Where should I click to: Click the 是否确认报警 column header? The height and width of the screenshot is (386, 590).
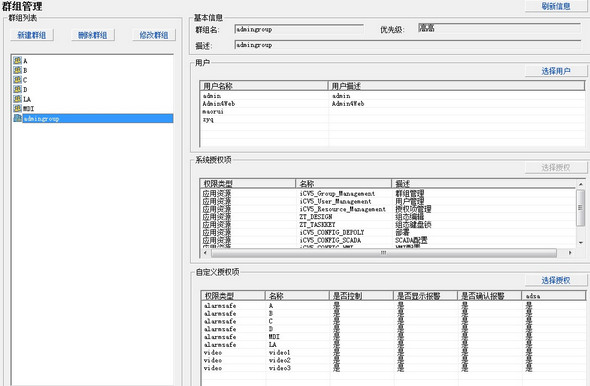(x=490, y=296)
